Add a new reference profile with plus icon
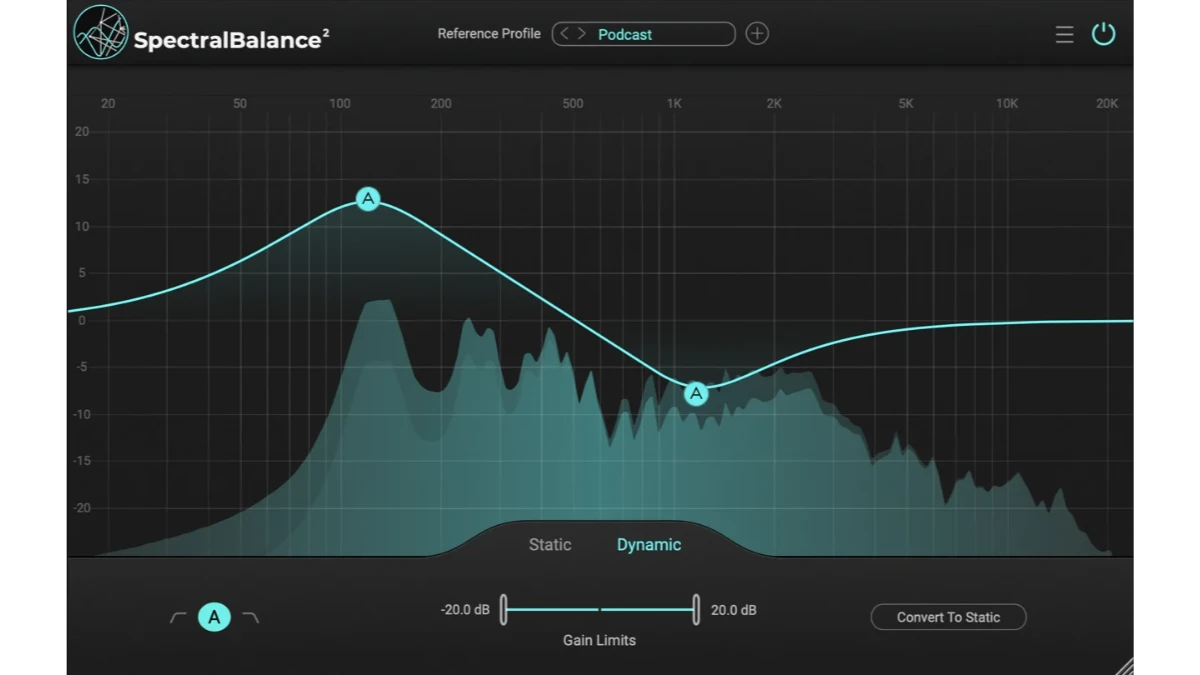Image resolution: width=1200 pixels, height=675 pixels. click(757, 34)
